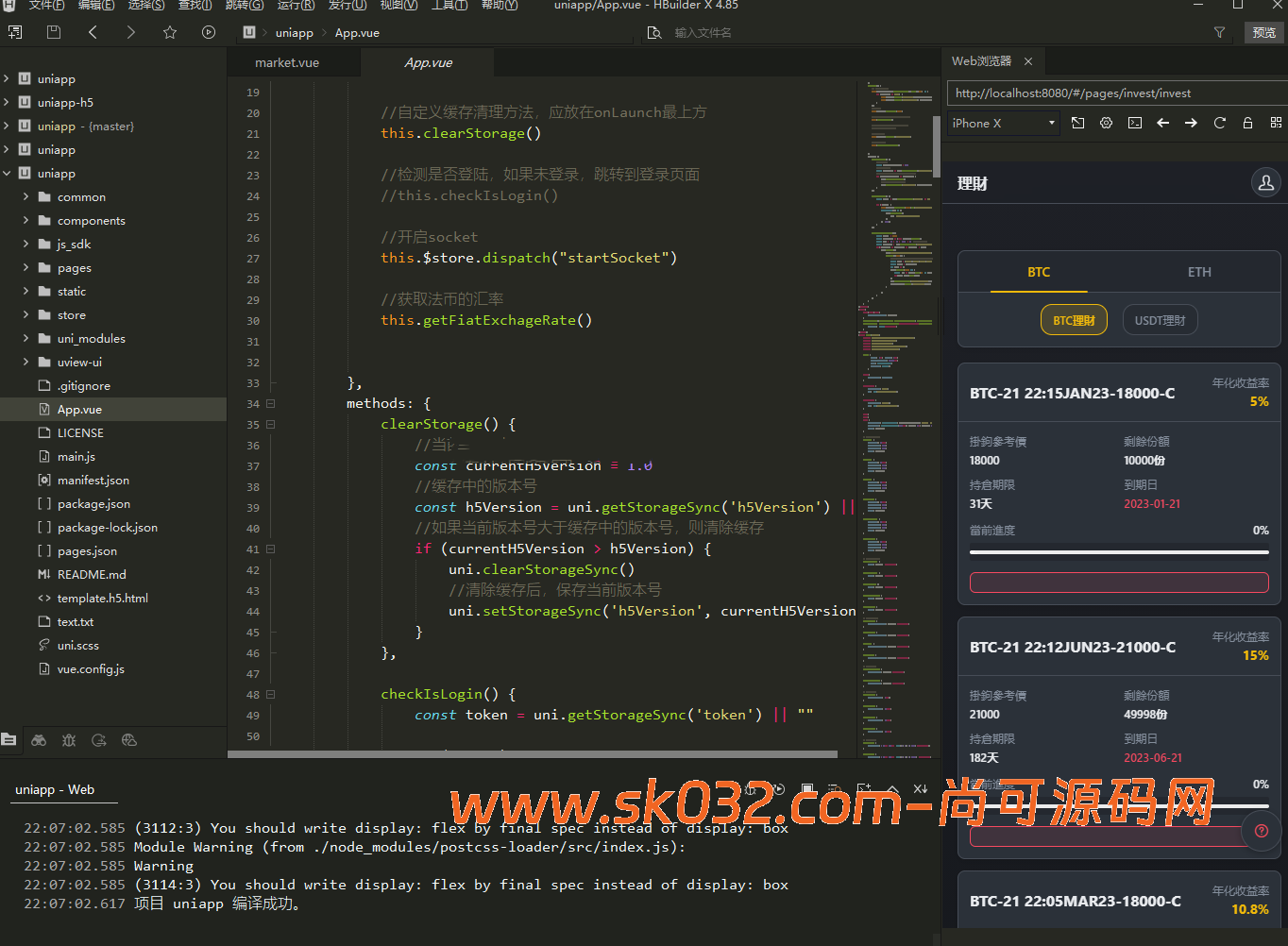The image size is (1288, 946).
Task: Switch to the market.vue editor tab
Action: coord(287,62)
